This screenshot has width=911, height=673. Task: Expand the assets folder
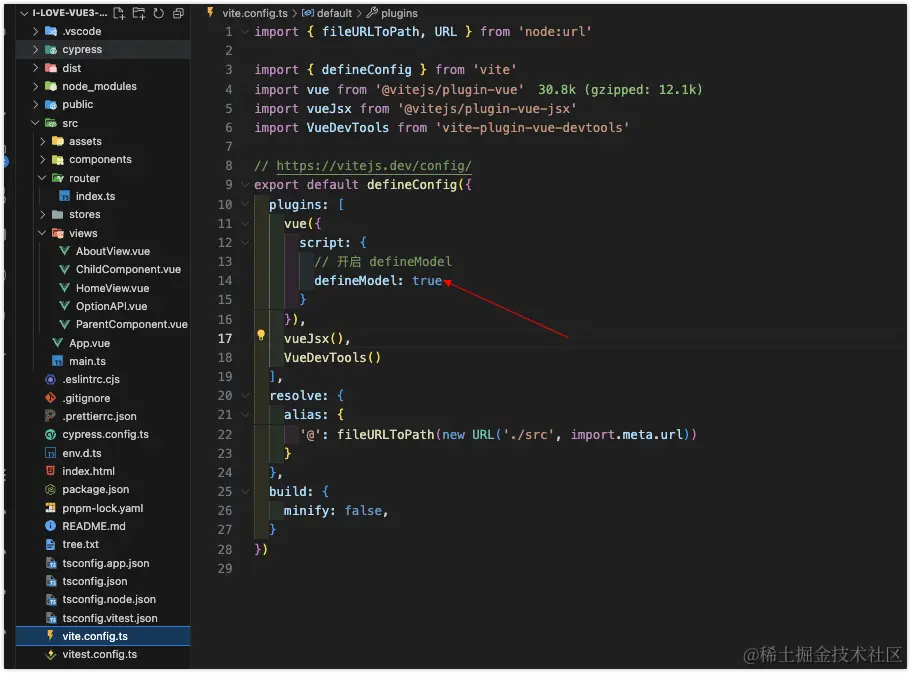click(x=42, y=141)
